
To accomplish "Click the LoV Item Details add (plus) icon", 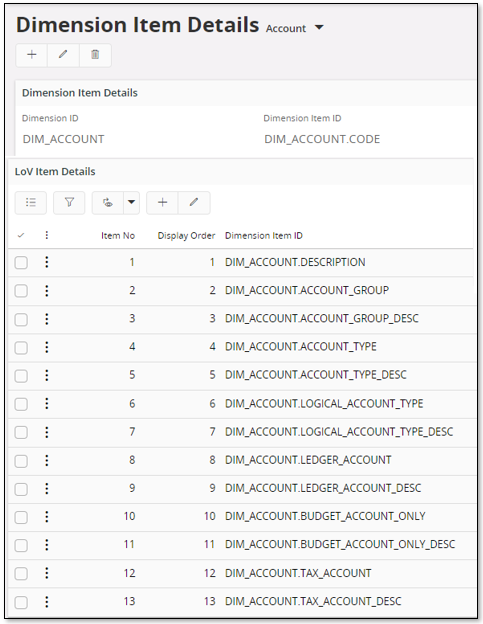I will click(x=162, y=203).
